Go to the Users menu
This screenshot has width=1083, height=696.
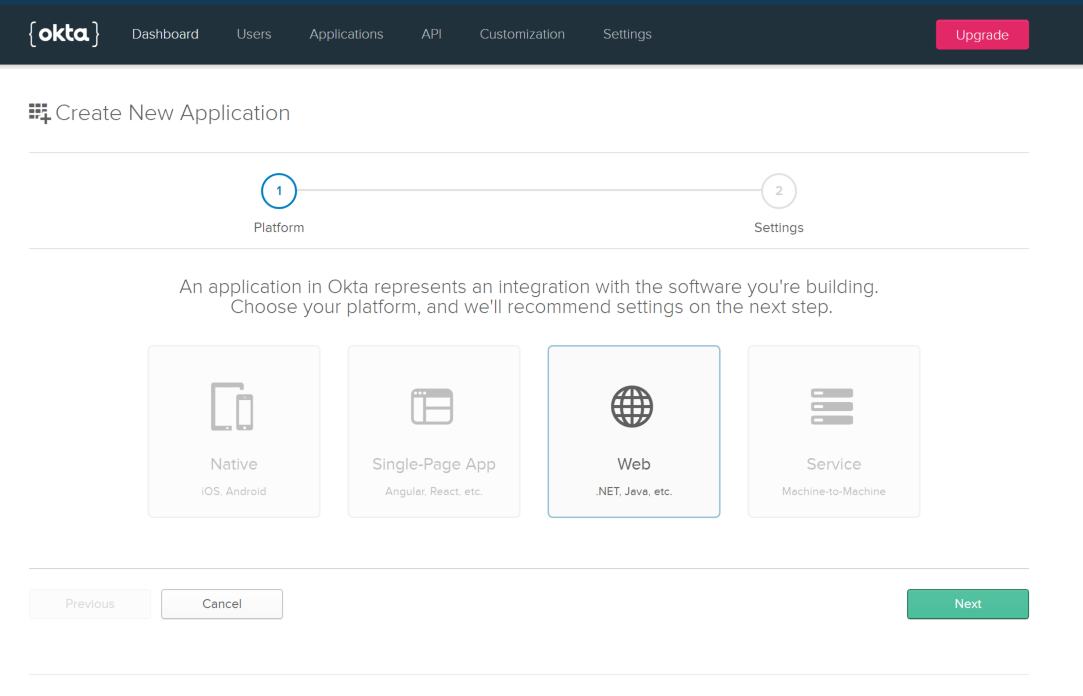254,34
